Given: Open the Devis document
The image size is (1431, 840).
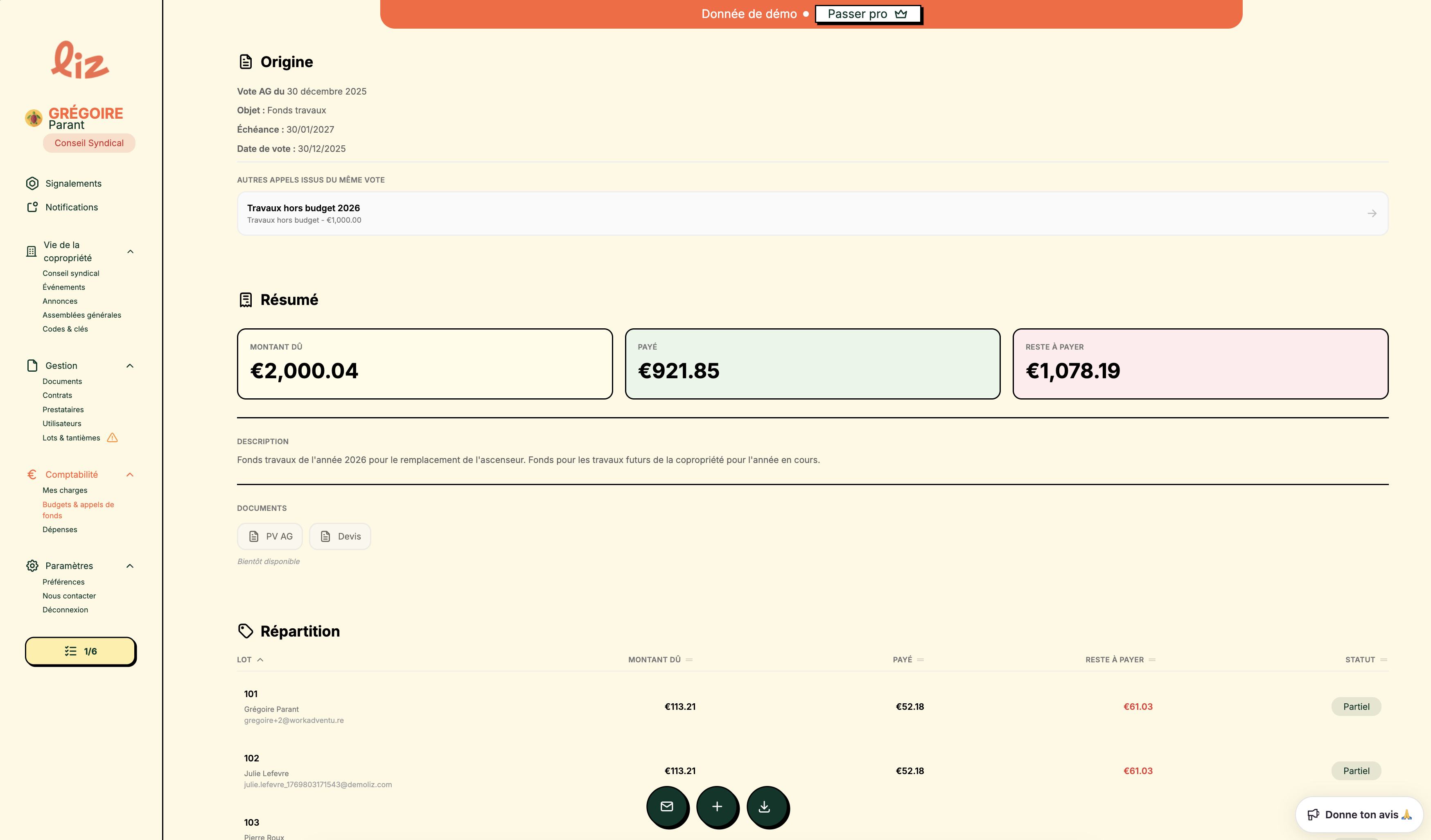Looking at the screenshot, I should [x=340, y=536].
